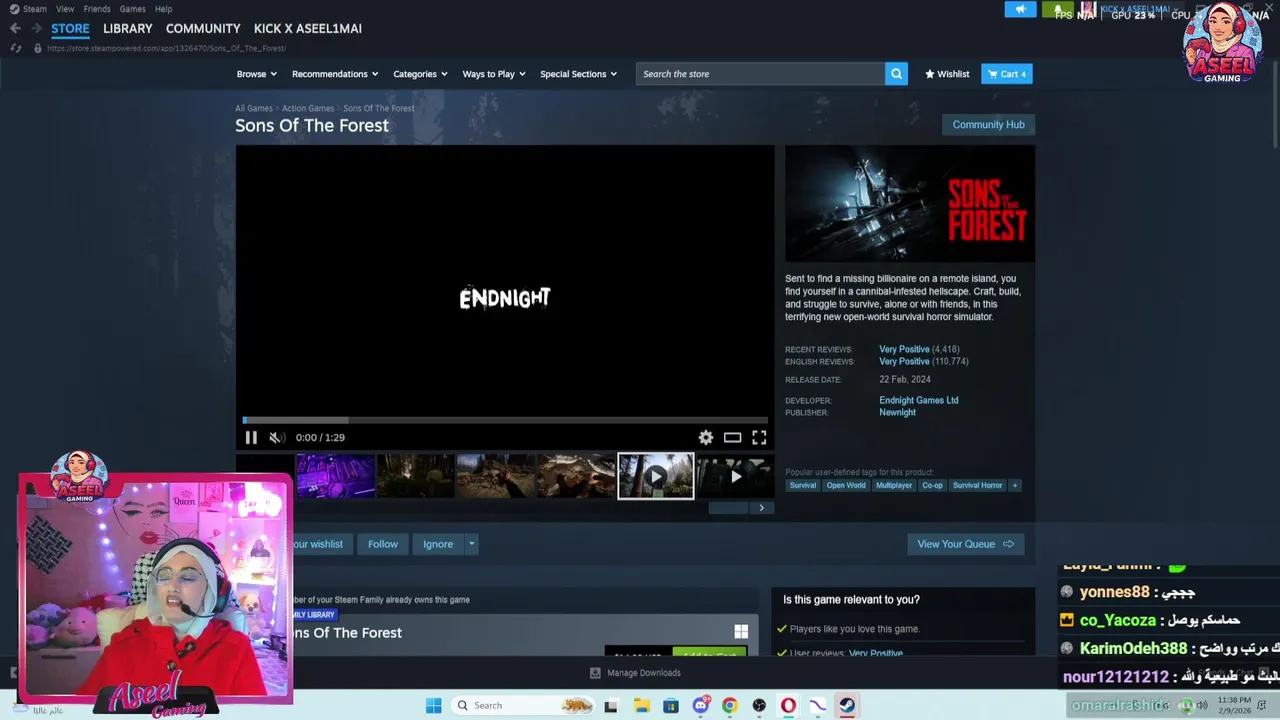Click the Follow button

pyautogui.click(x=382, y=544)
